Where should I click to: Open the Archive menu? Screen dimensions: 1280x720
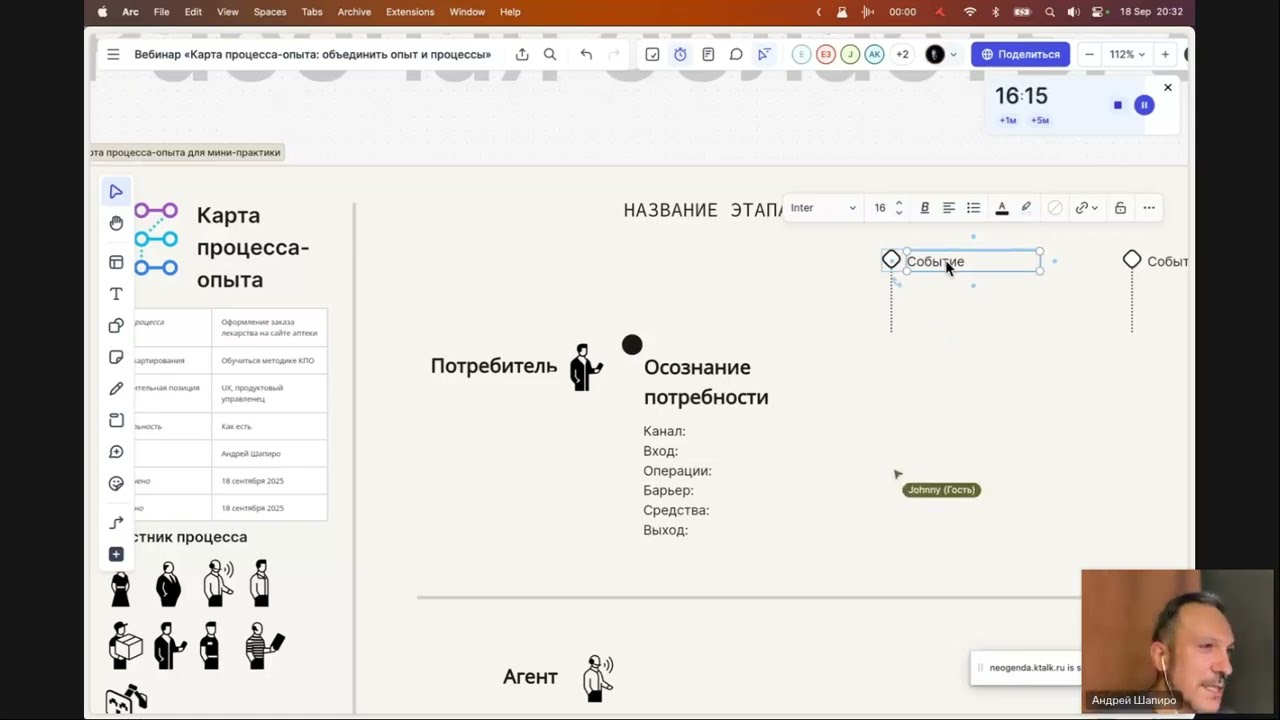(354, 12)
